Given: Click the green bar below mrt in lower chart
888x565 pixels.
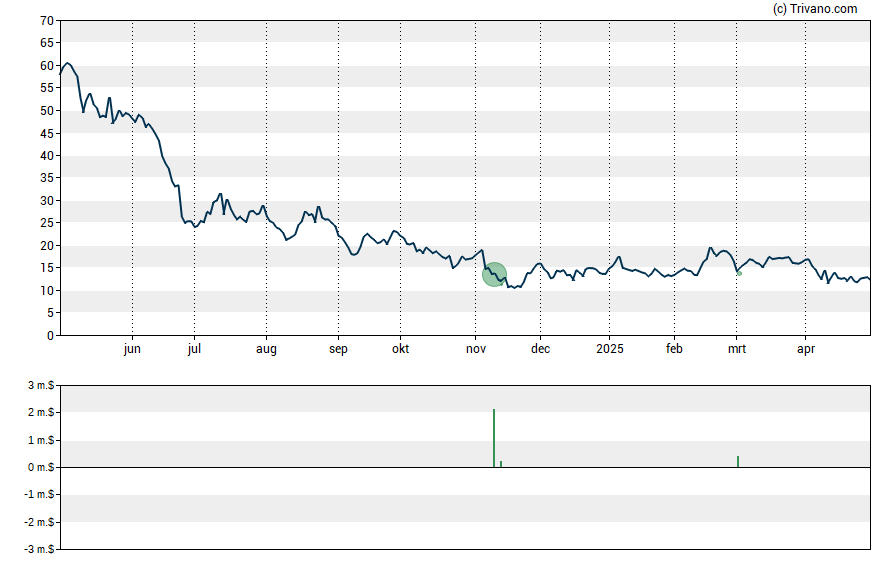Looking at the screenshot, I should coord(738,461).
